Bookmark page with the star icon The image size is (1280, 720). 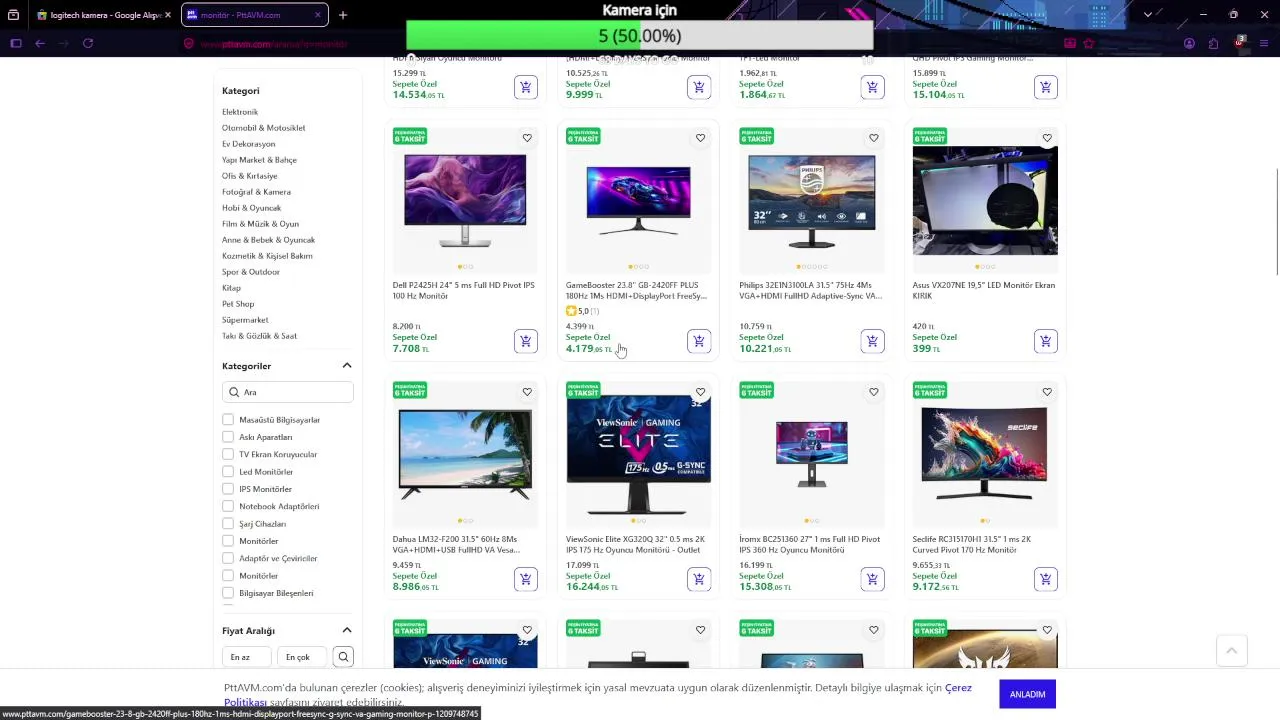[1089, 43]
